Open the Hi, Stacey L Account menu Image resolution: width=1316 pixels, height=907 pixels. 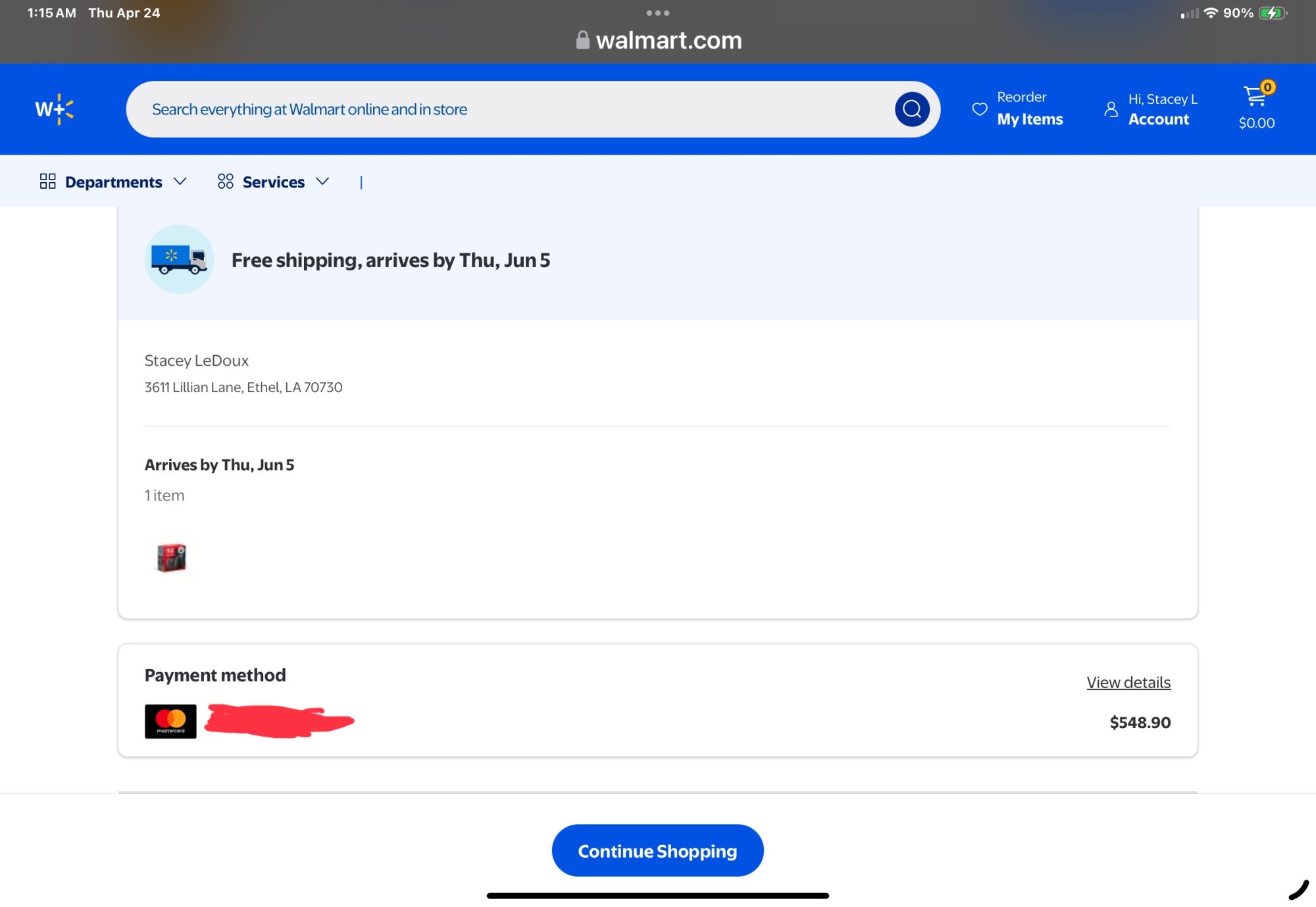(1161, 109)
